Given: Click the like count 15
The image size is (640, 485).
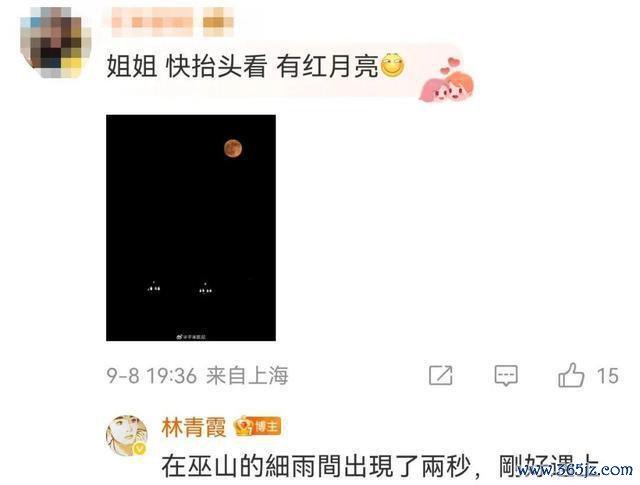Looking at the screenshot, I should [x=607, y=376].
